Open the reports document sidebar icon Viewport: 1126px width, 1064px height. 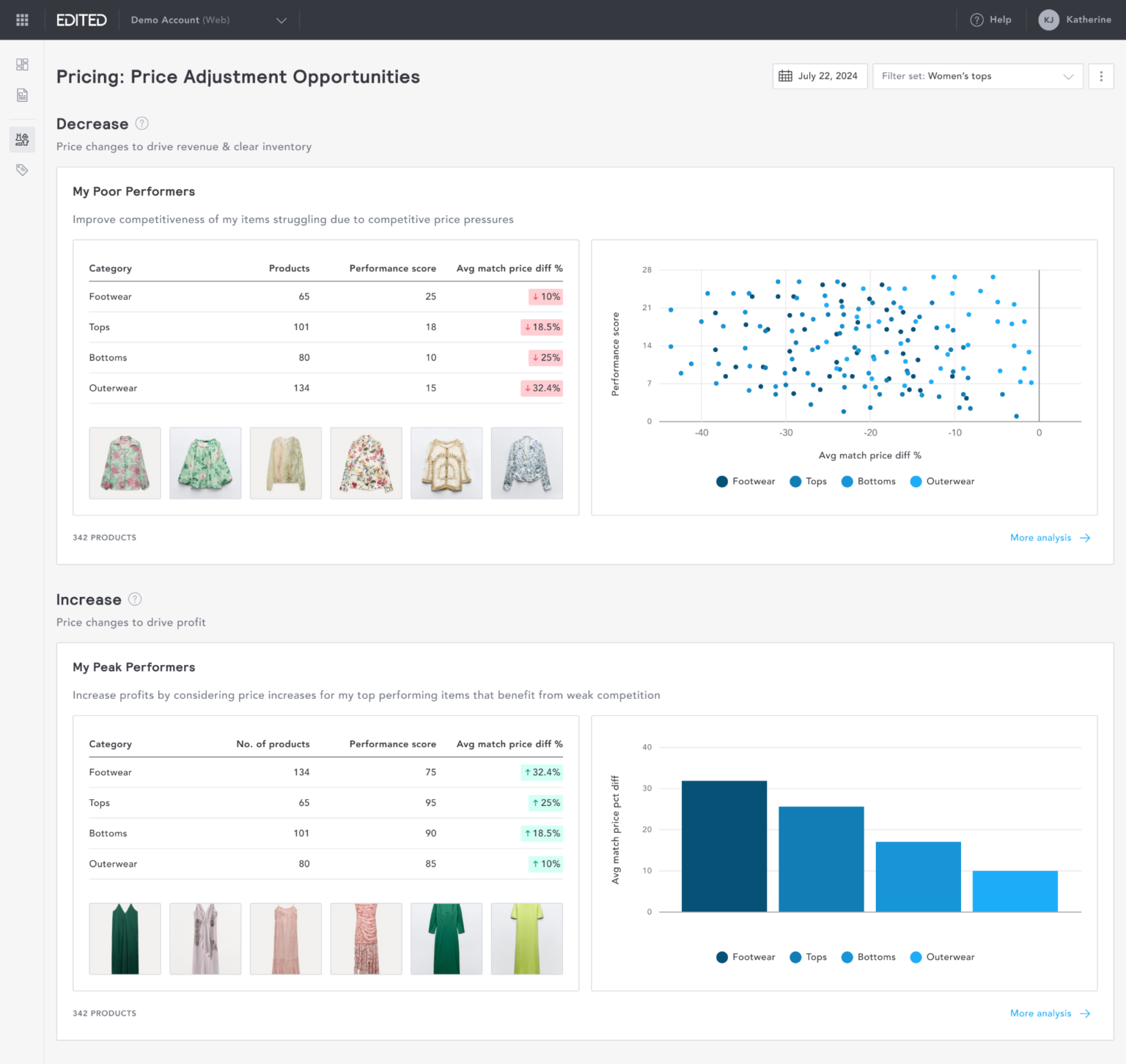tap(22, 95)
